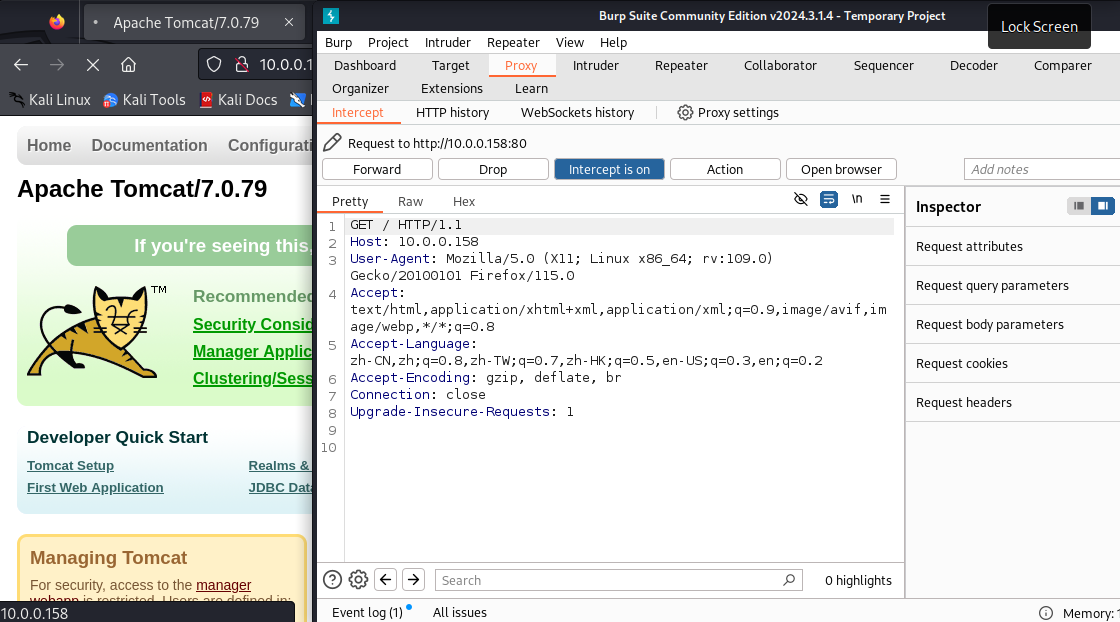The height and width of the screenshot is (622, 1120).
Task: Open the Intruder menu in menu bar
Action: [448, 42]
